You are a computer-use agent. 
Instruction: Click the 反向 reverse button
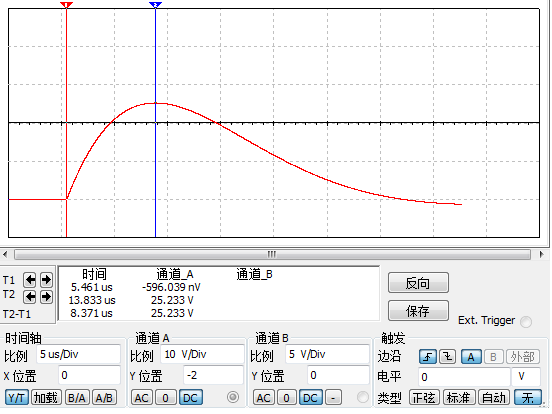(x=418, y=283)
